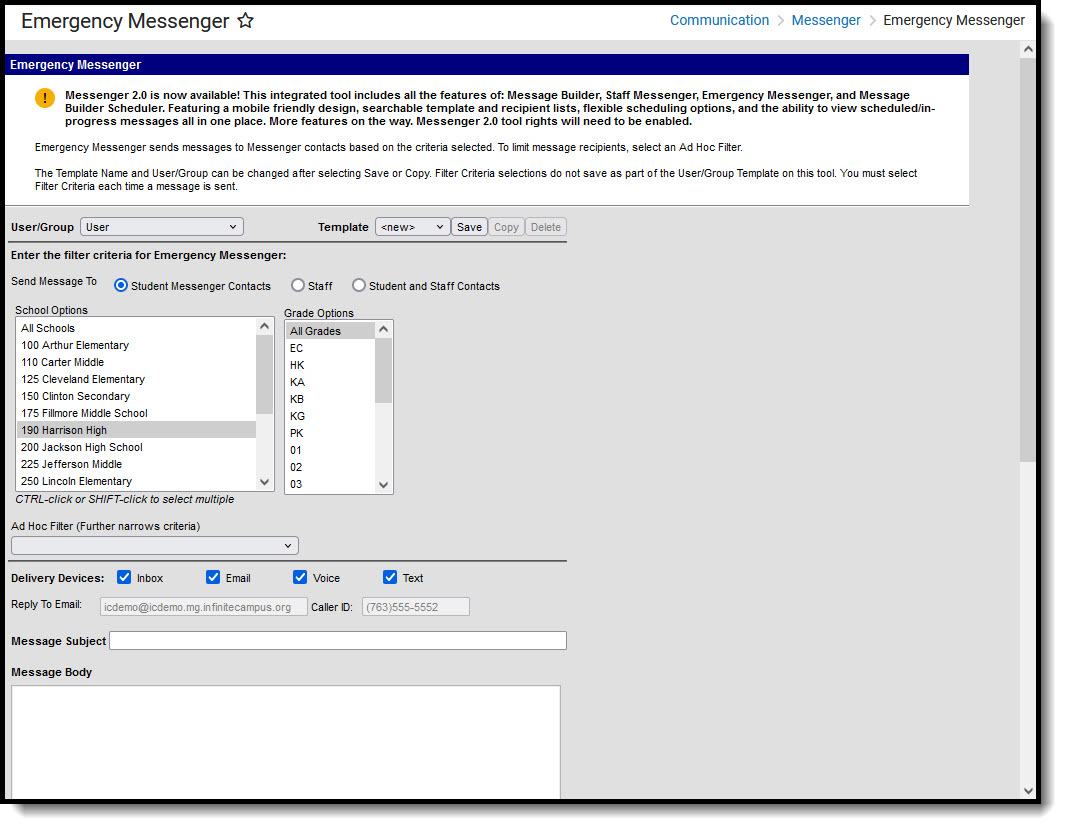Select 150 Clinton Secondary
Image resolution: width=1066 pixels, height=829 pixels.
[x=136, y=396]
